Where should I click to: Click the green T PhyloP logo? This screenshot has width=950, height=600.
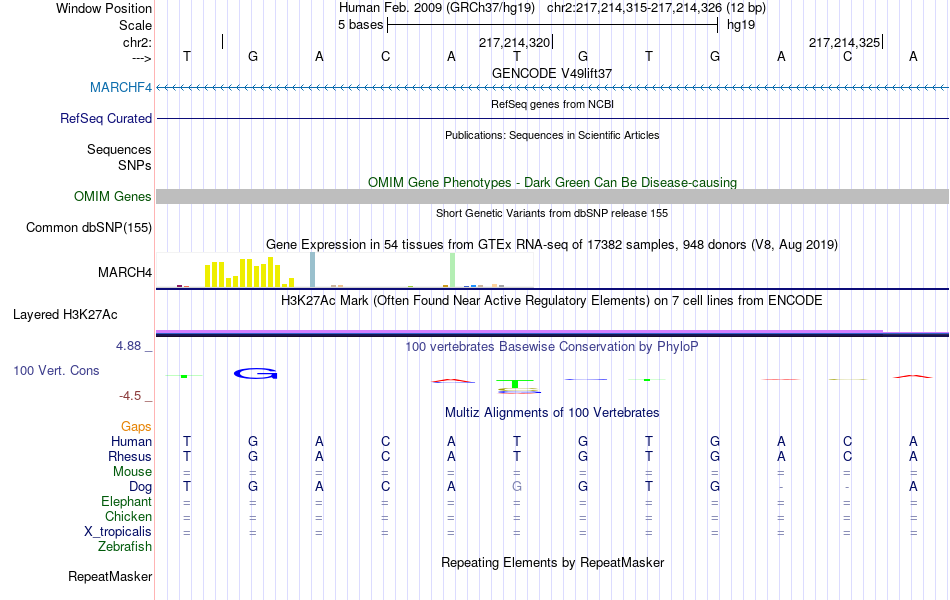[x=515, y=384]
